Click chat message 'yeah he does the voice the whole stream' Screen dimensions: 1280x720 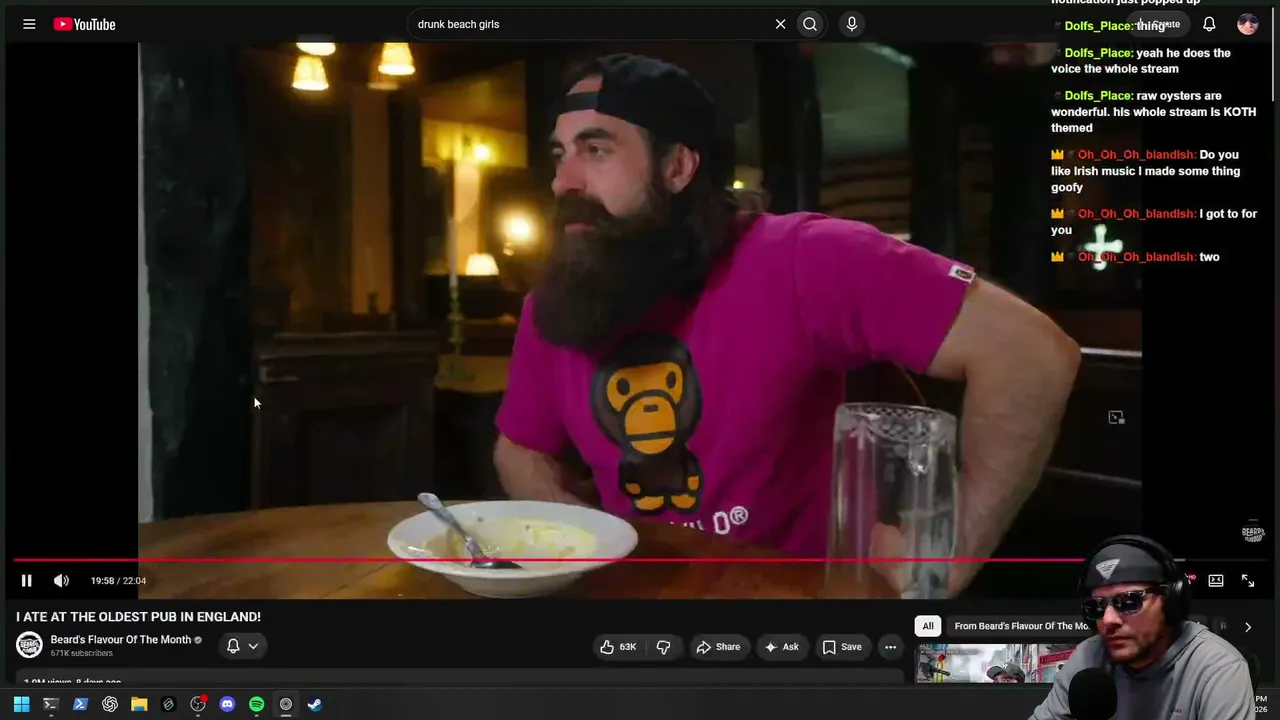coord(1141,61)
